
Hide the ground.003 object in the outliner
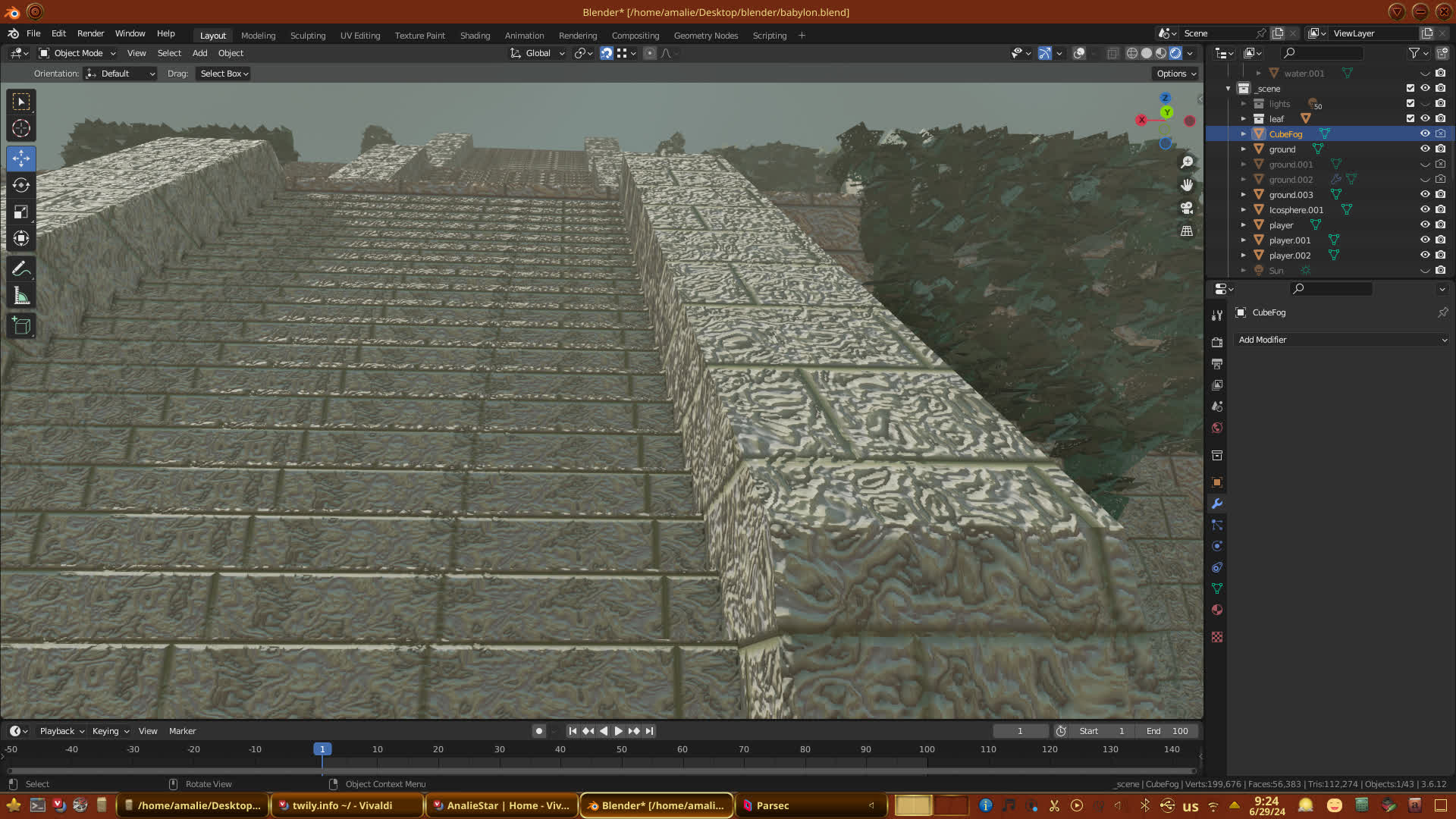(1425, 195)
